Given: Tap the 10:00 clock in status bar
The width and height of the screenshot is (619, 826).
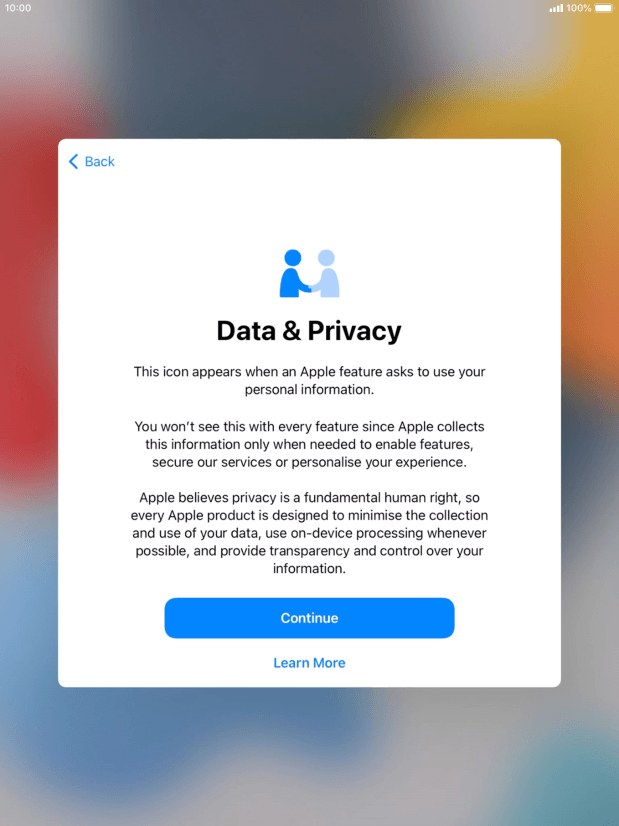Looking at the screenshot, I should tap(18, 8).
